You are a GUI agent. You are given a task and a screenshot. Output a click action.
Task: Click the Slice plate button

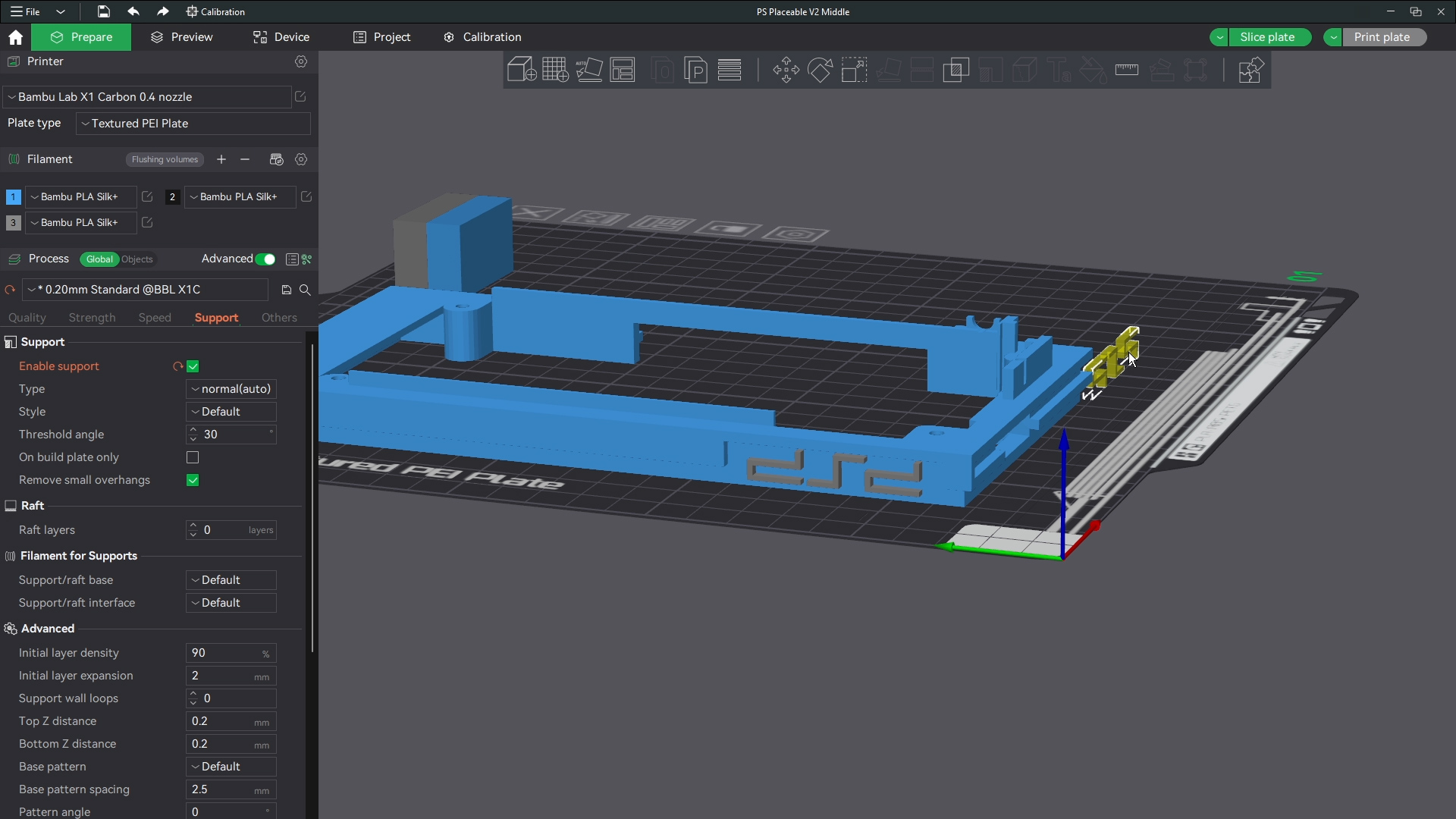(1267, 37)
